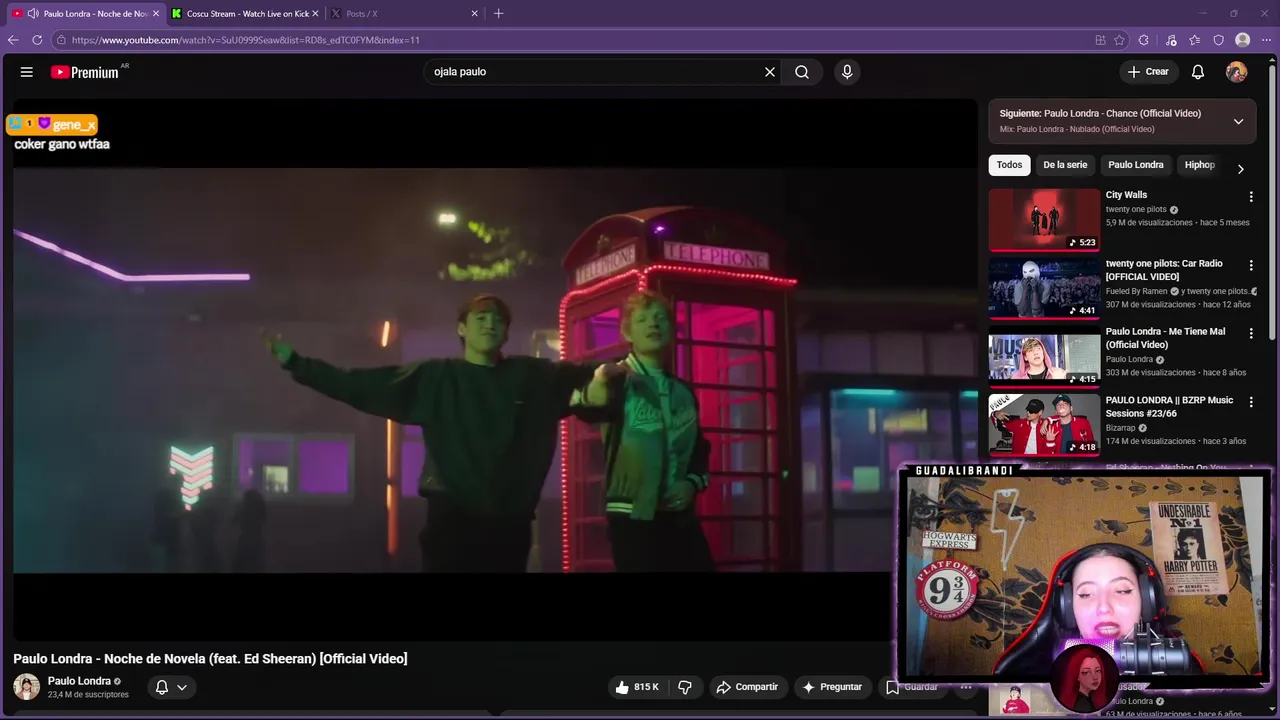Select the Paulo Londra filter chip

click(x=1135, y=165)
